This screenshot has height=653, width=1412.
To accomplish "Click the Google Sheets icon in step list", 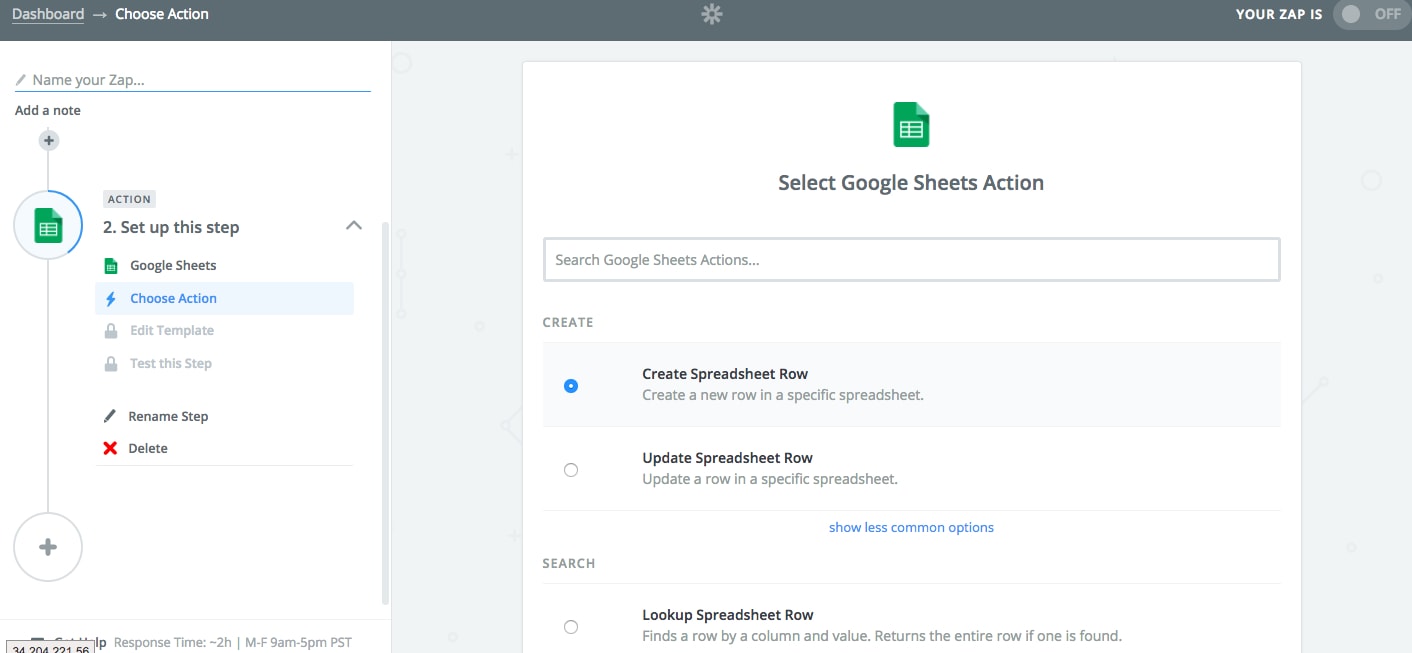I will pyautogui.click(x=111, y=266).
